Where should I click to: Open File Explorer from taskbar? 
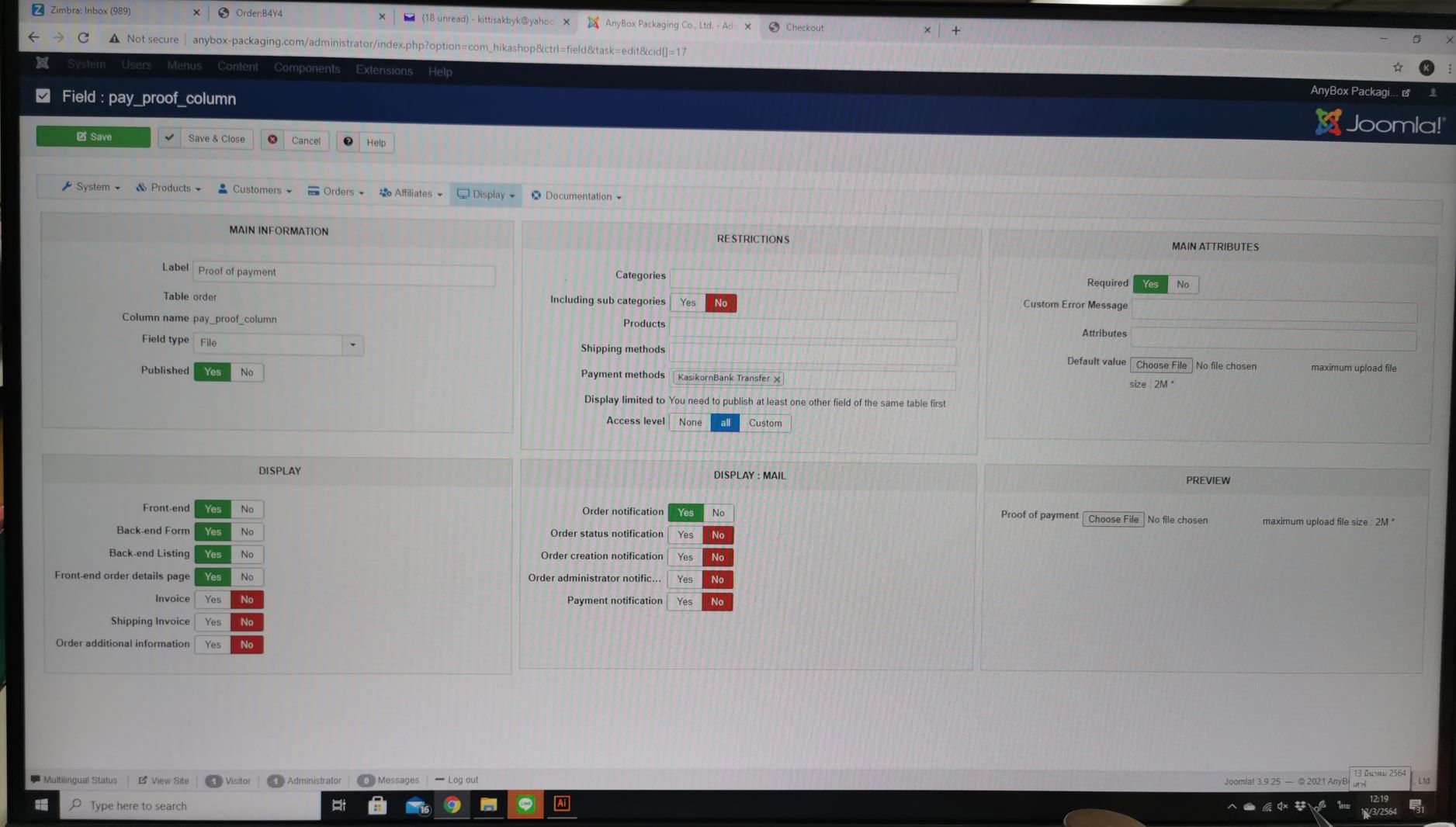488,805
